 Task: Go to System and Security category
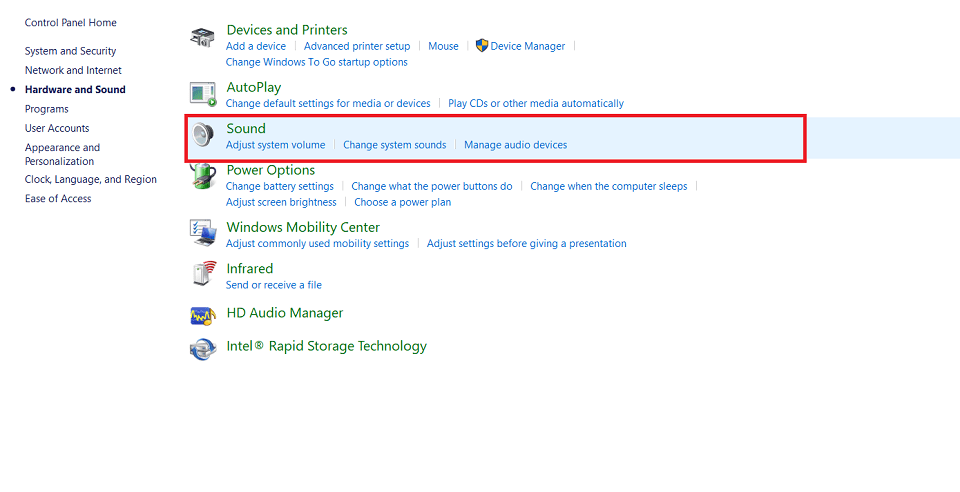tap(70, 51)
